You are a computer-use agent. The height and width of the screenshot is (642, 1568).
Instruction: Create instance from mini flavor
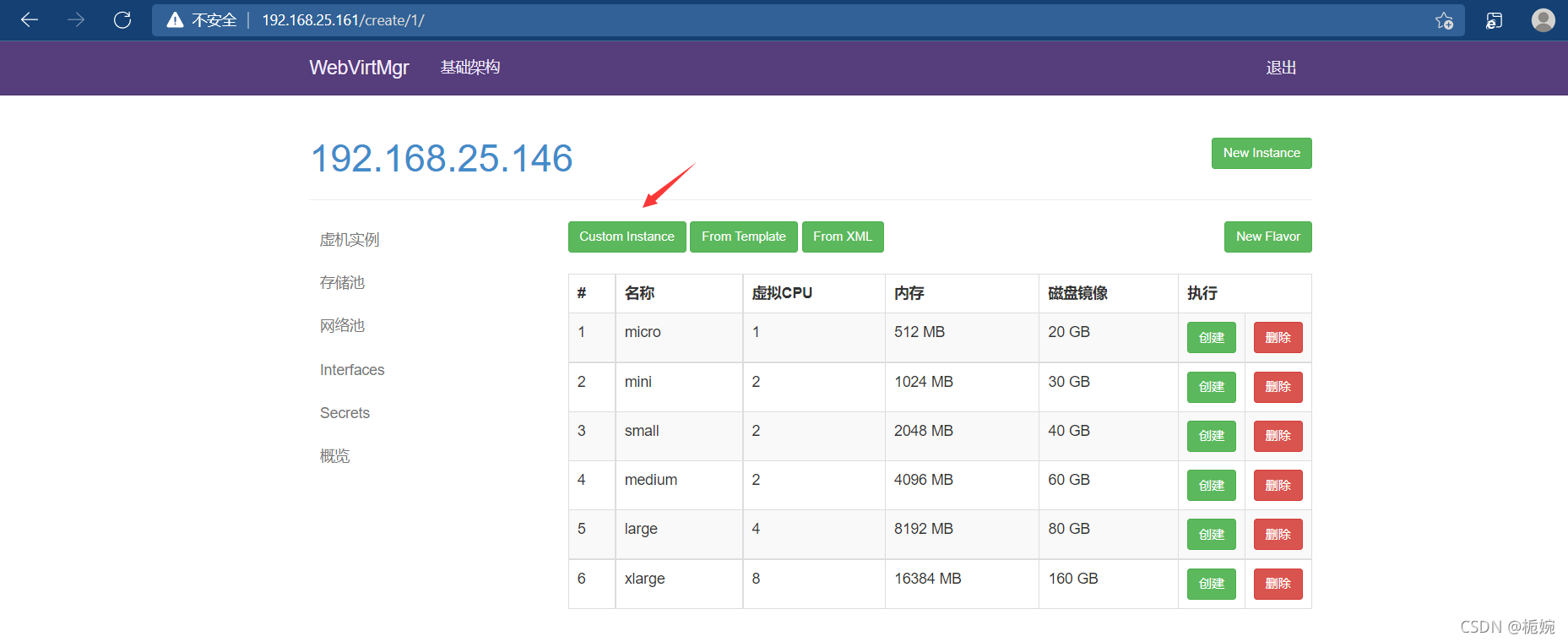click(1212, 387)
